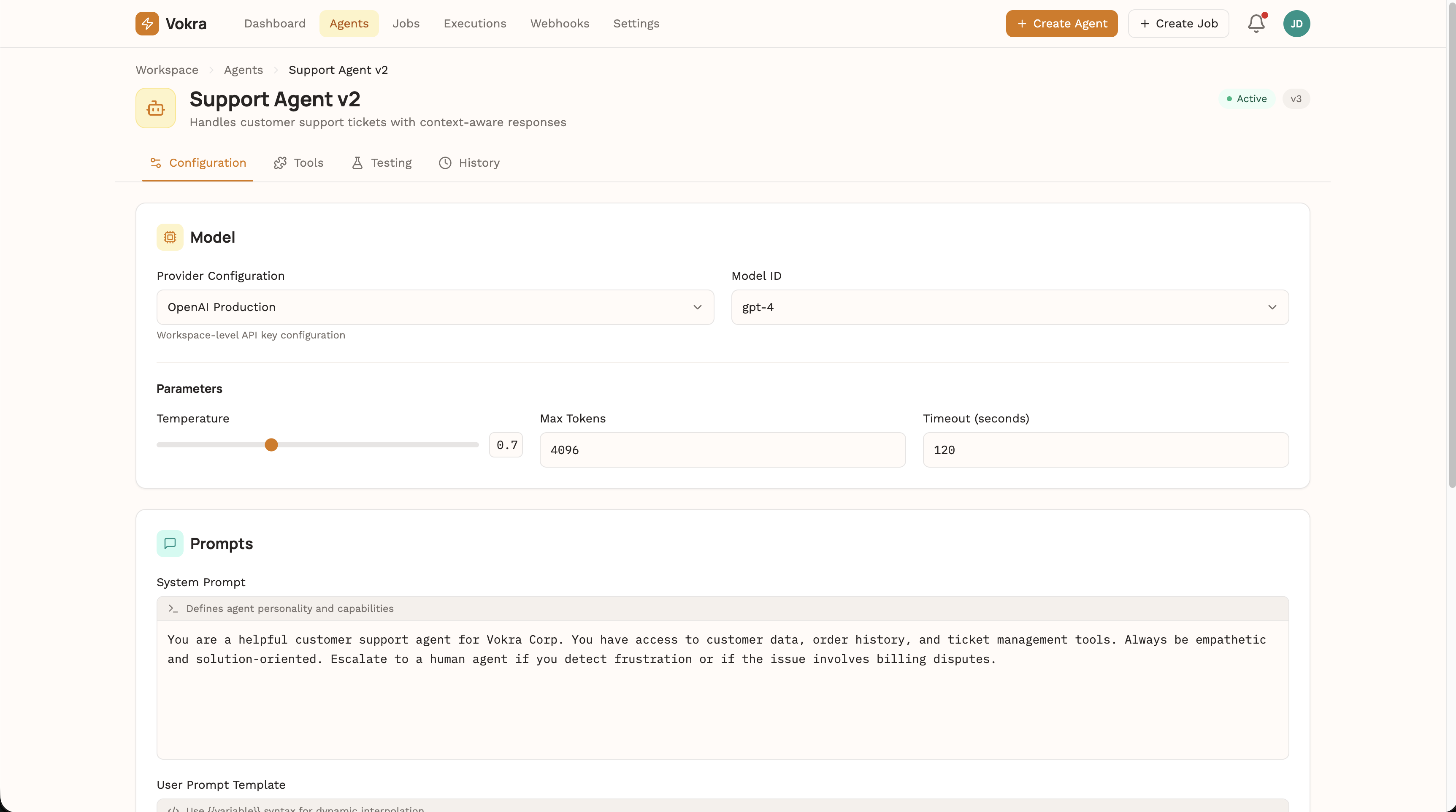Click the Timeout seconds input field

point(1106,450)
